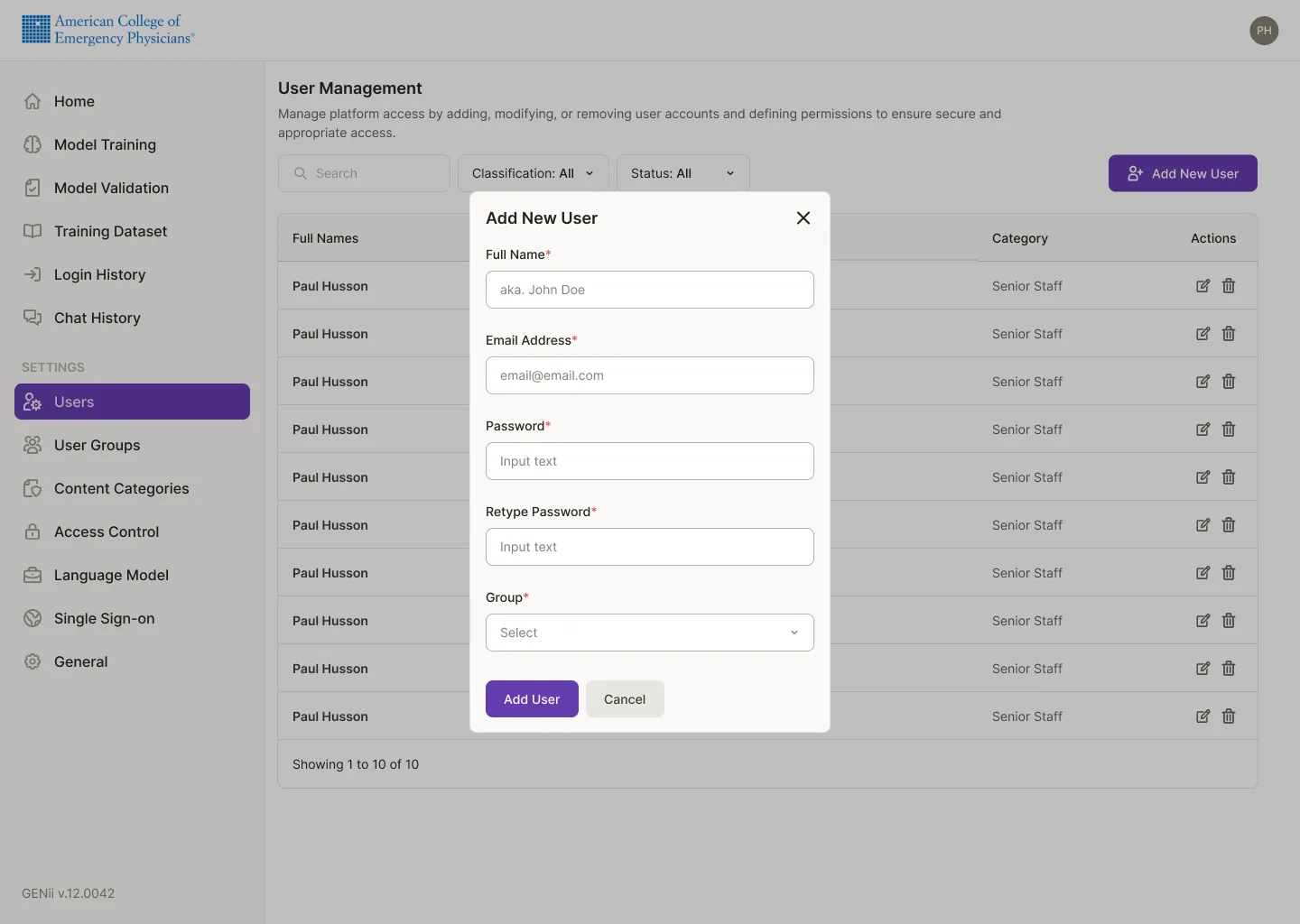The height and width of the screenshot is (924, 1300).
Task: Open Training Dataset using its book icon
Action: click(x=32, y=231)
